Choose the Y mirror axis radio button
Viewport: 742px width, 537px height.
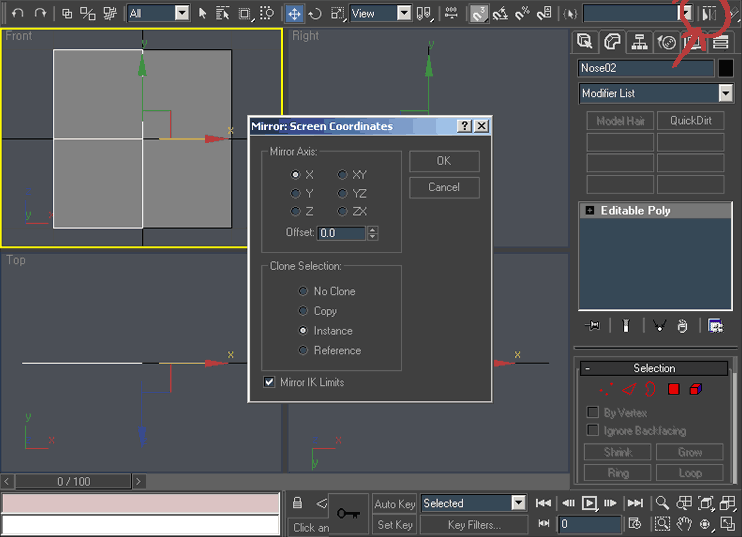click(295, 193)
